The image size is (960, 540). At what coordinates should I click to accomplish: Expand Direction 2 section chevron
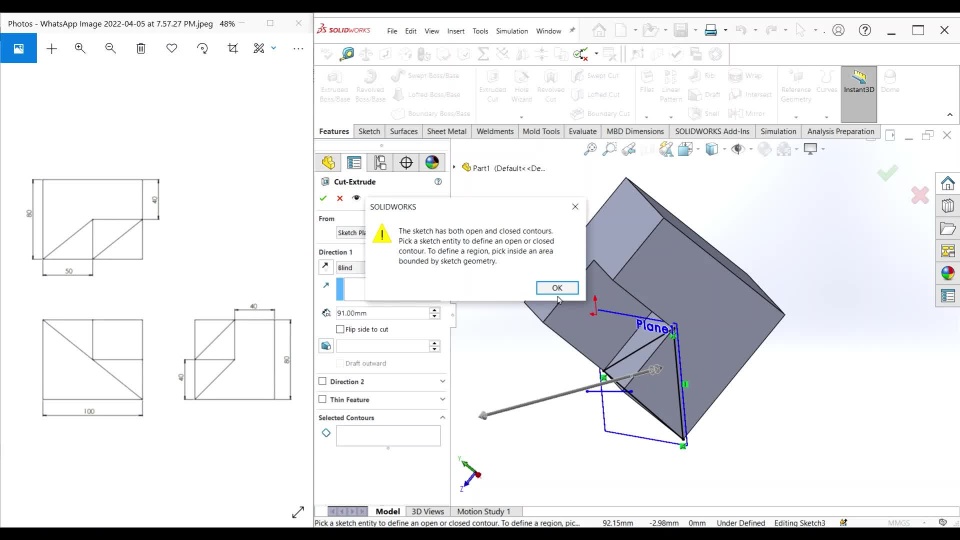click(x=443, y=381)
